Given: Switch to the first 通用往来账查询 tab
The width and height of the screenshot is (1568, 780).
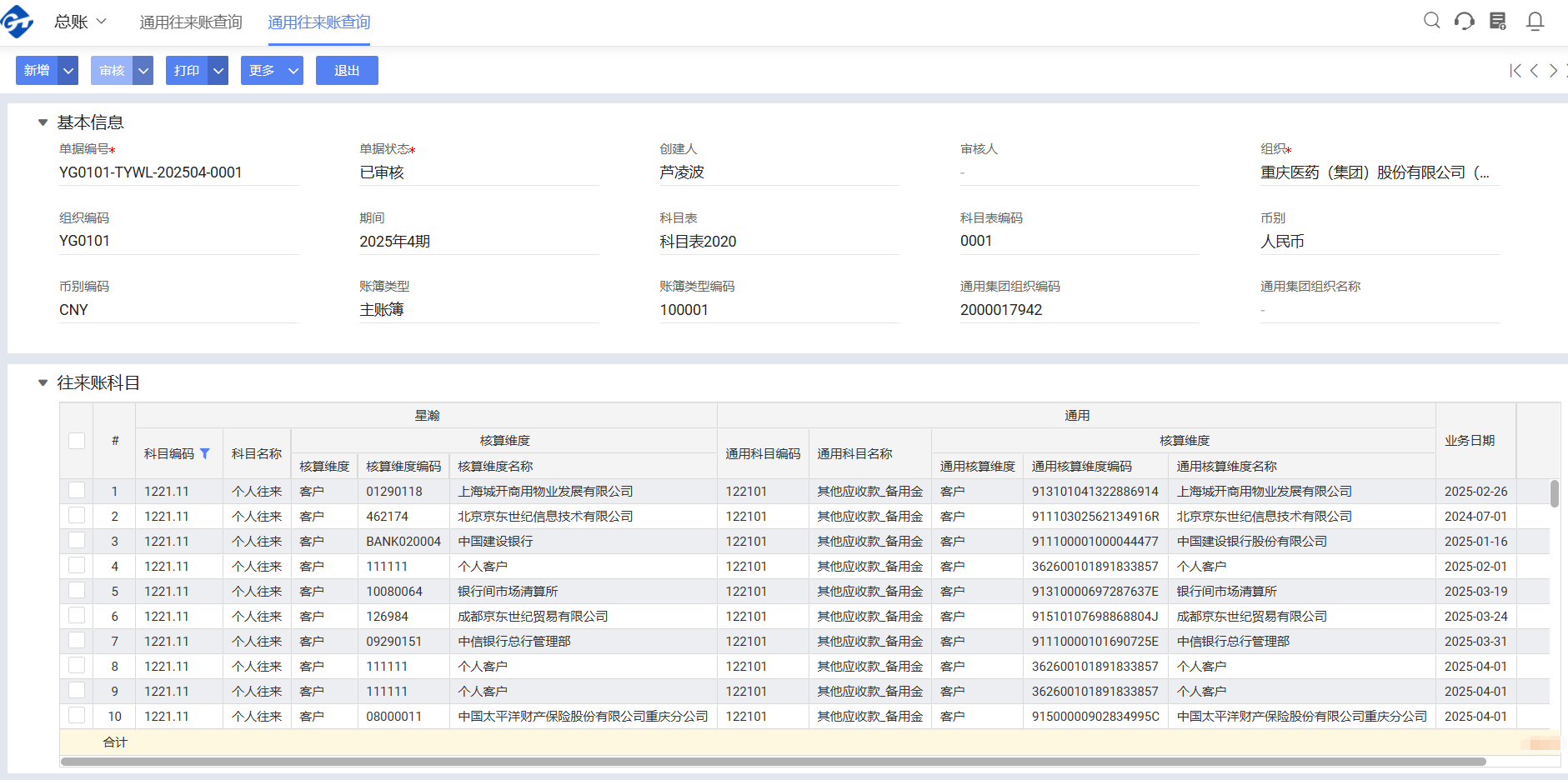Looking at the screenshot, I should click(x=191, y=22).
